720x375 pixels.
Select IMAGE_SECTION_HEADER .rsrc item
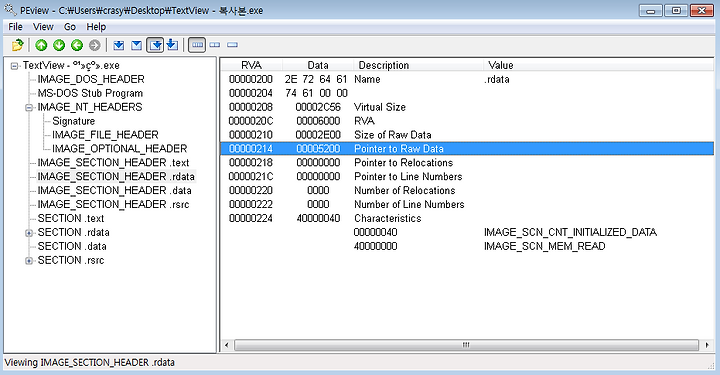(x=113, y=204)
